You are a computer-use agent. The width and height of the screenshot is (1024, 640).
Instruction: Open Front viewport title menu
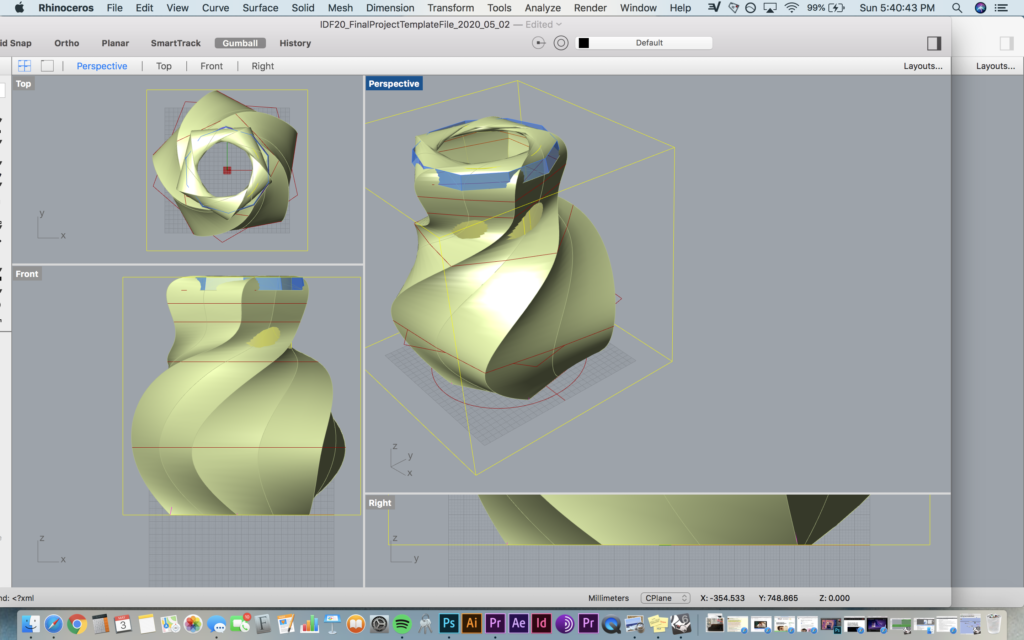tap(27, 274)
